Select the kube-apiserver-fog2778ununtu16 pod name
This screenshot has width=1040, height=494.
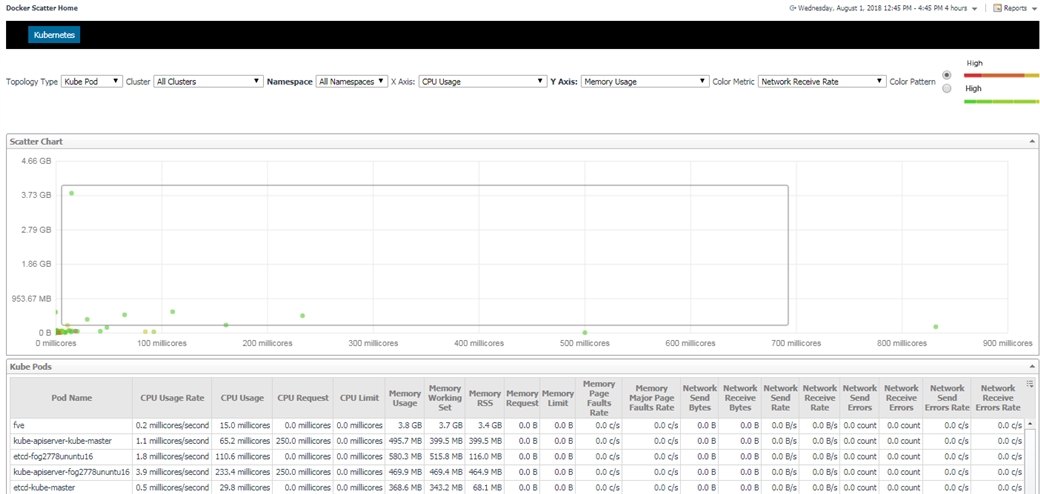click(x=71, y=471)
